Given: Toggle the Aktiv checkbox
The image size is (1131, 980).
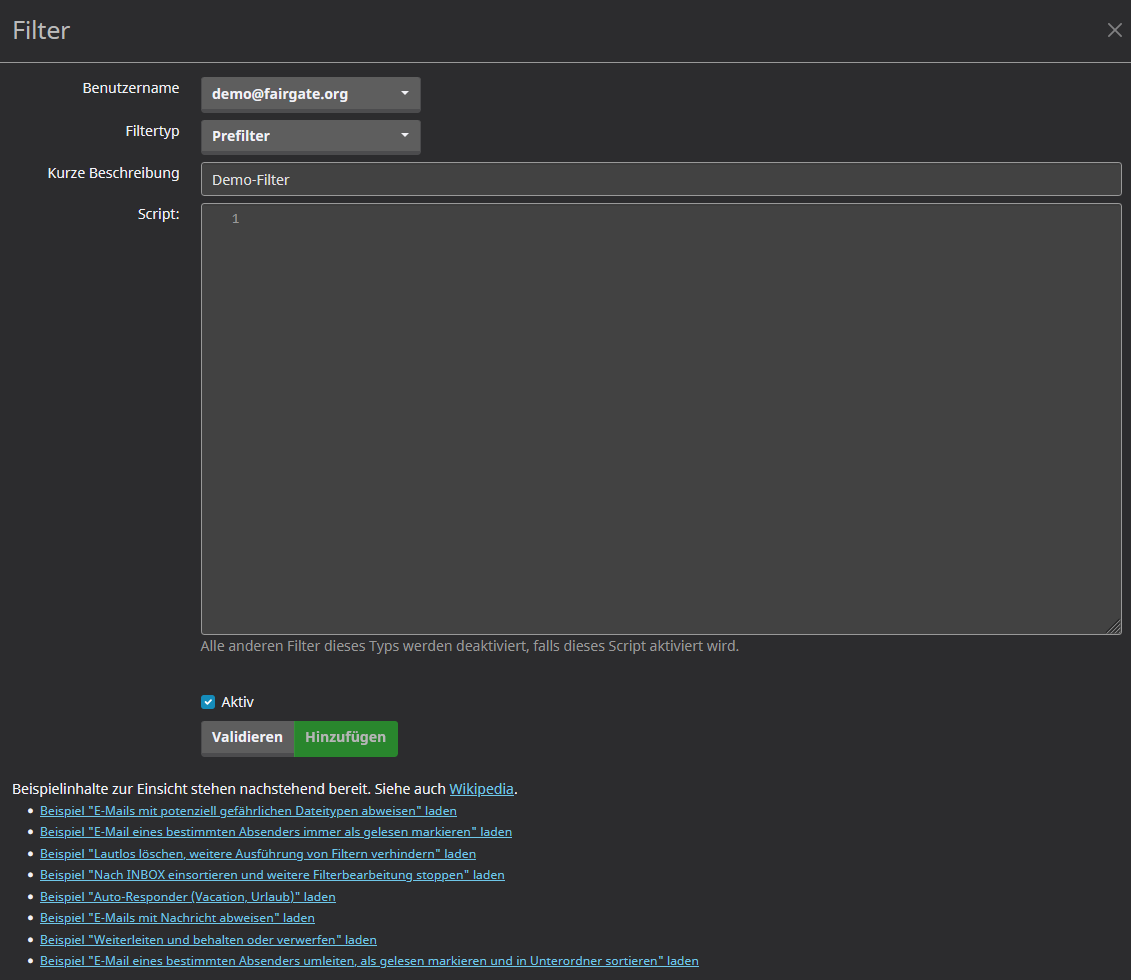Looking at the screenshot, I should [x=208, y=702].
